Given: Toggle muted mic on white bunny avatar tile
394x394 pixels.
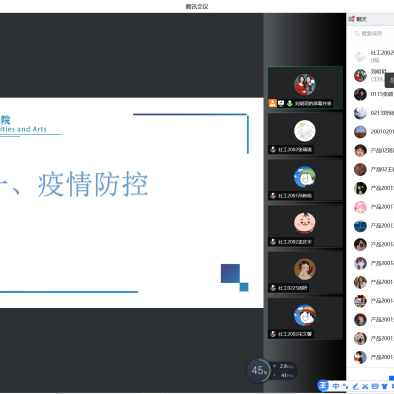Looking at the screenshot, I should [x=273, y=149].
